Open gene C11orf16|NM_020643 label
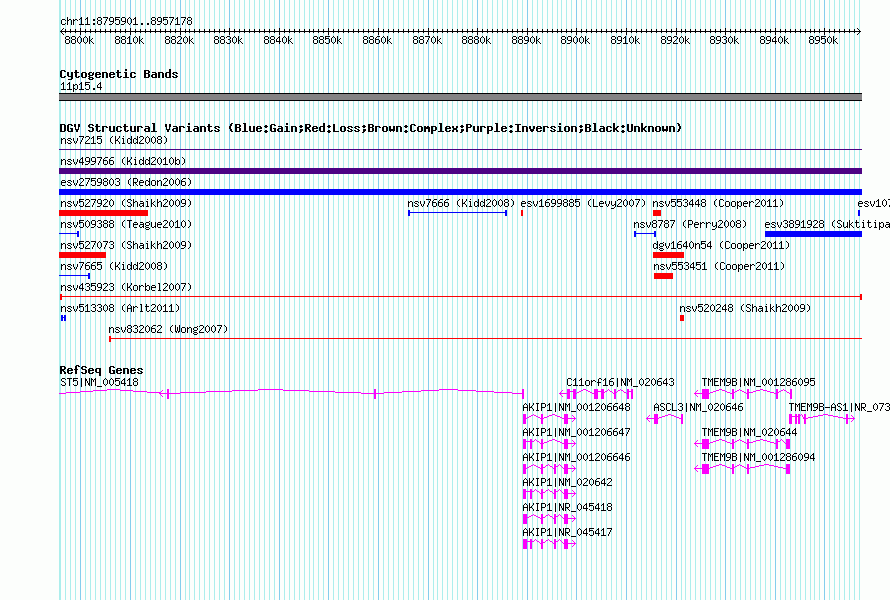The height and width of the screenshot is (600, 890). (620, 383)
